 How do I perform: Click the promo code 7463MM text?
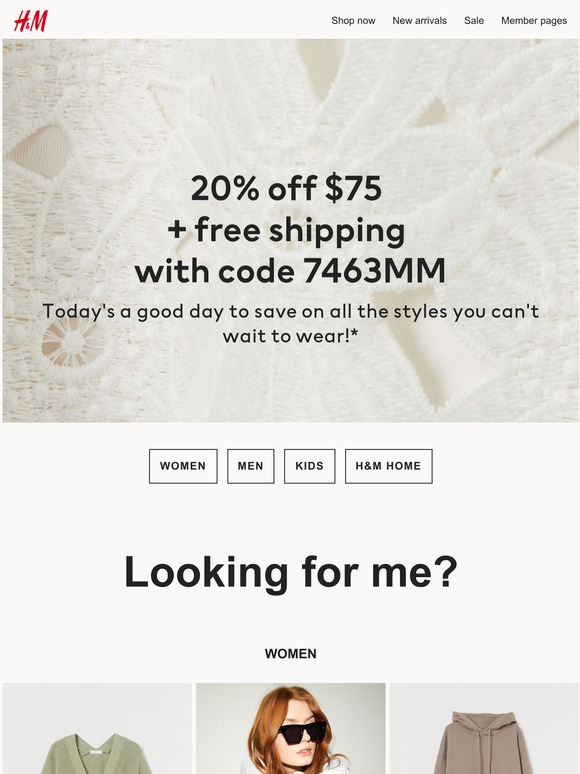374,271
